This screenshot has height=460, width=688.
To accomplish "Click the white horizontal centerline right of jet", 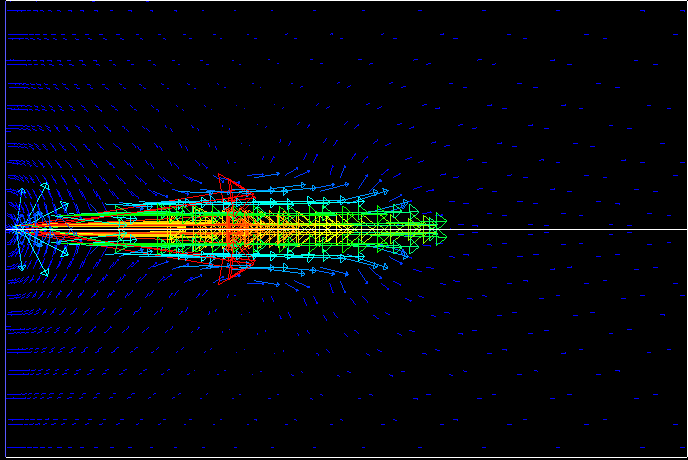I will (570, 229).
